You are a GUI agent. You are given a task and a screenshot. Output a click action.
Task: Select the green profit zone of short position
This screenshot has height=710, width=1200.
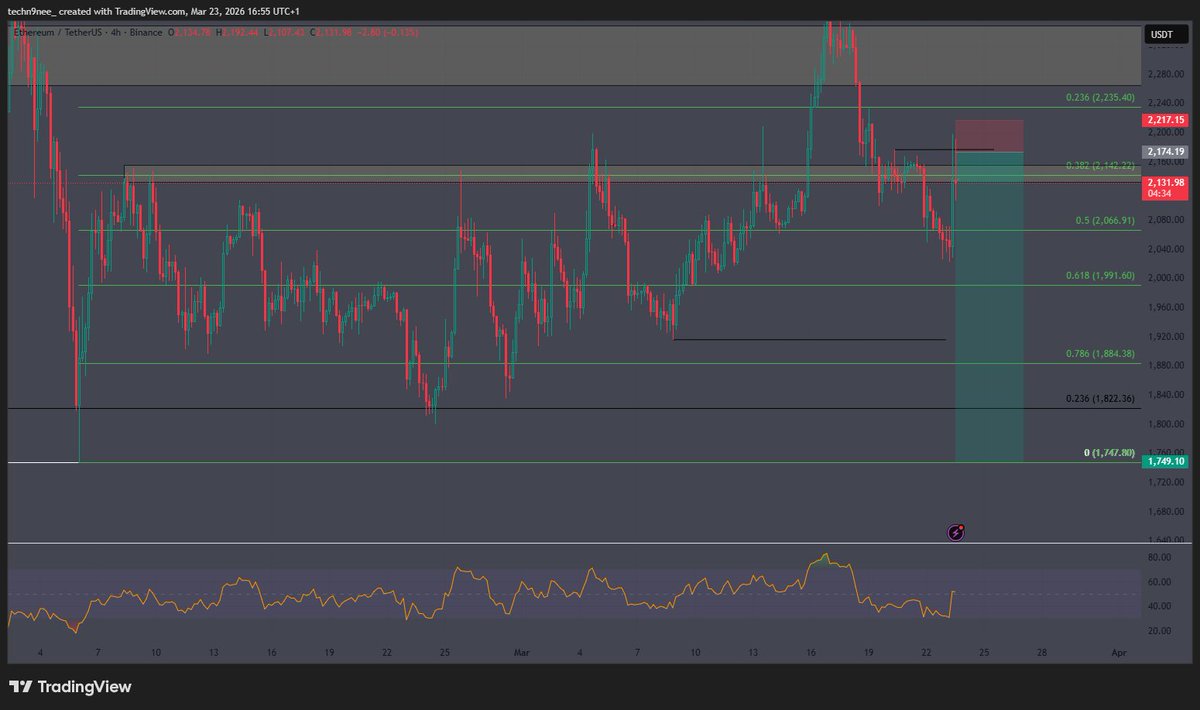989,307
